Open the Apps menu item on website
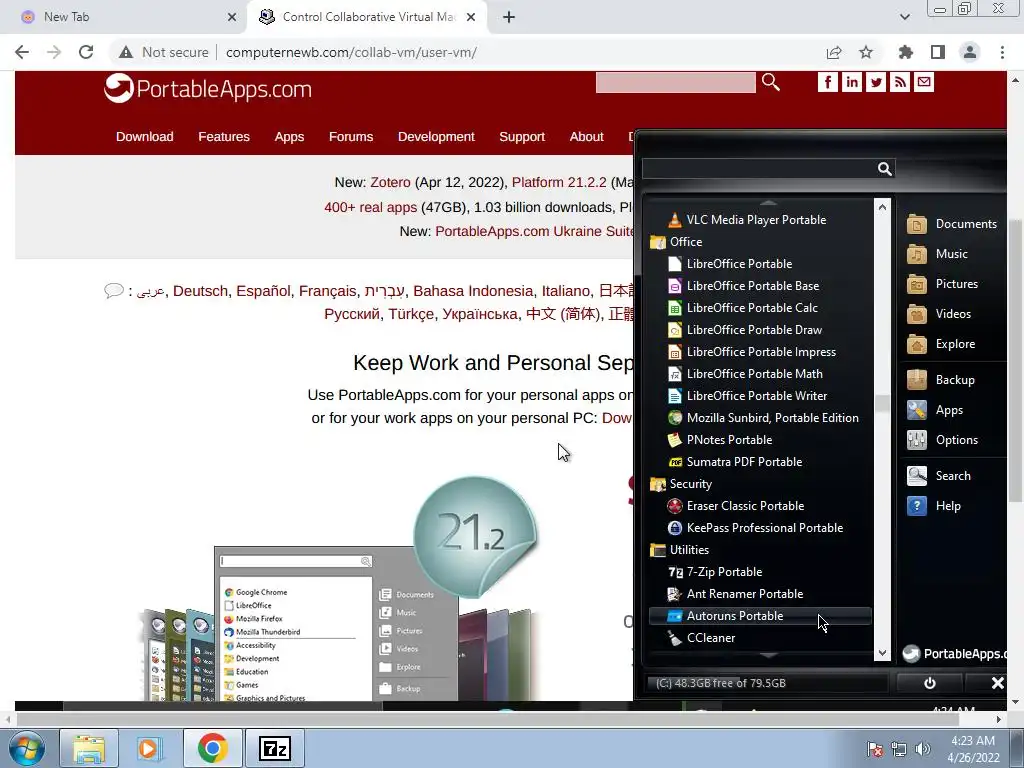Image resolution: width=1024 pixels, height=768 pixels. (289, 137)
